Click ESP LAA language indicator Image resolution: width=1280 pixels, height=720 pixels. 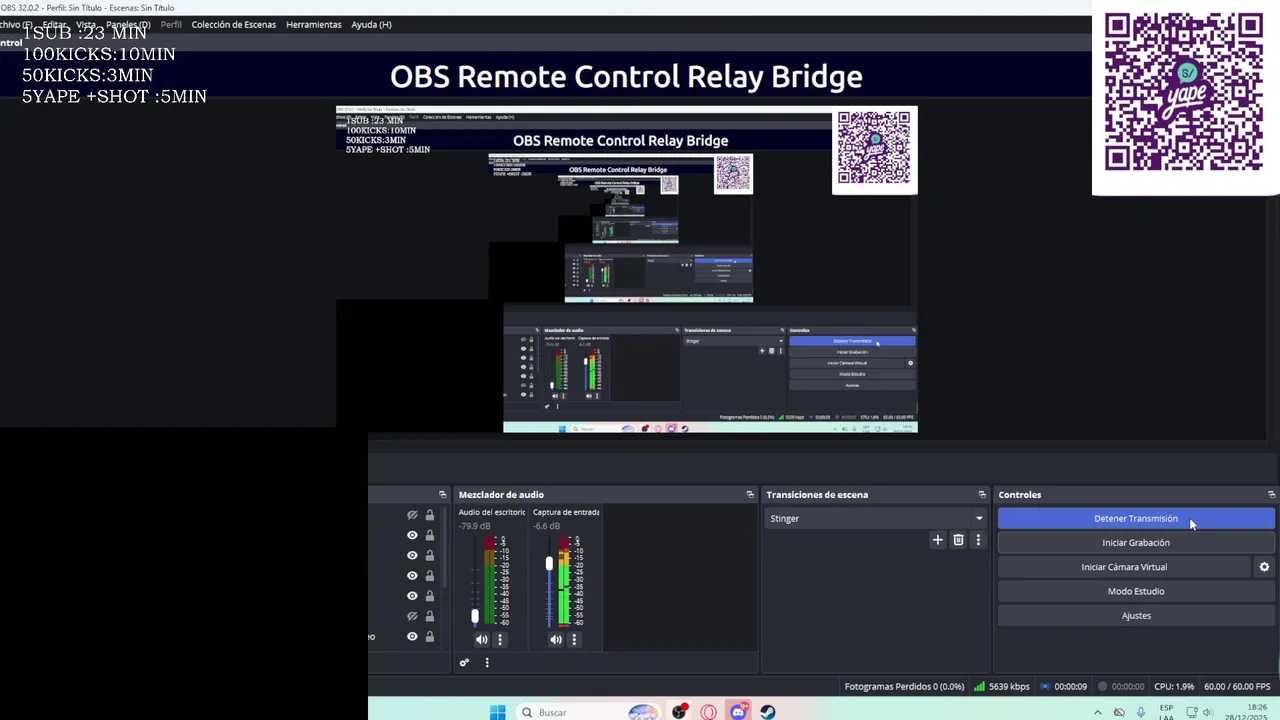pos(1166,712)
